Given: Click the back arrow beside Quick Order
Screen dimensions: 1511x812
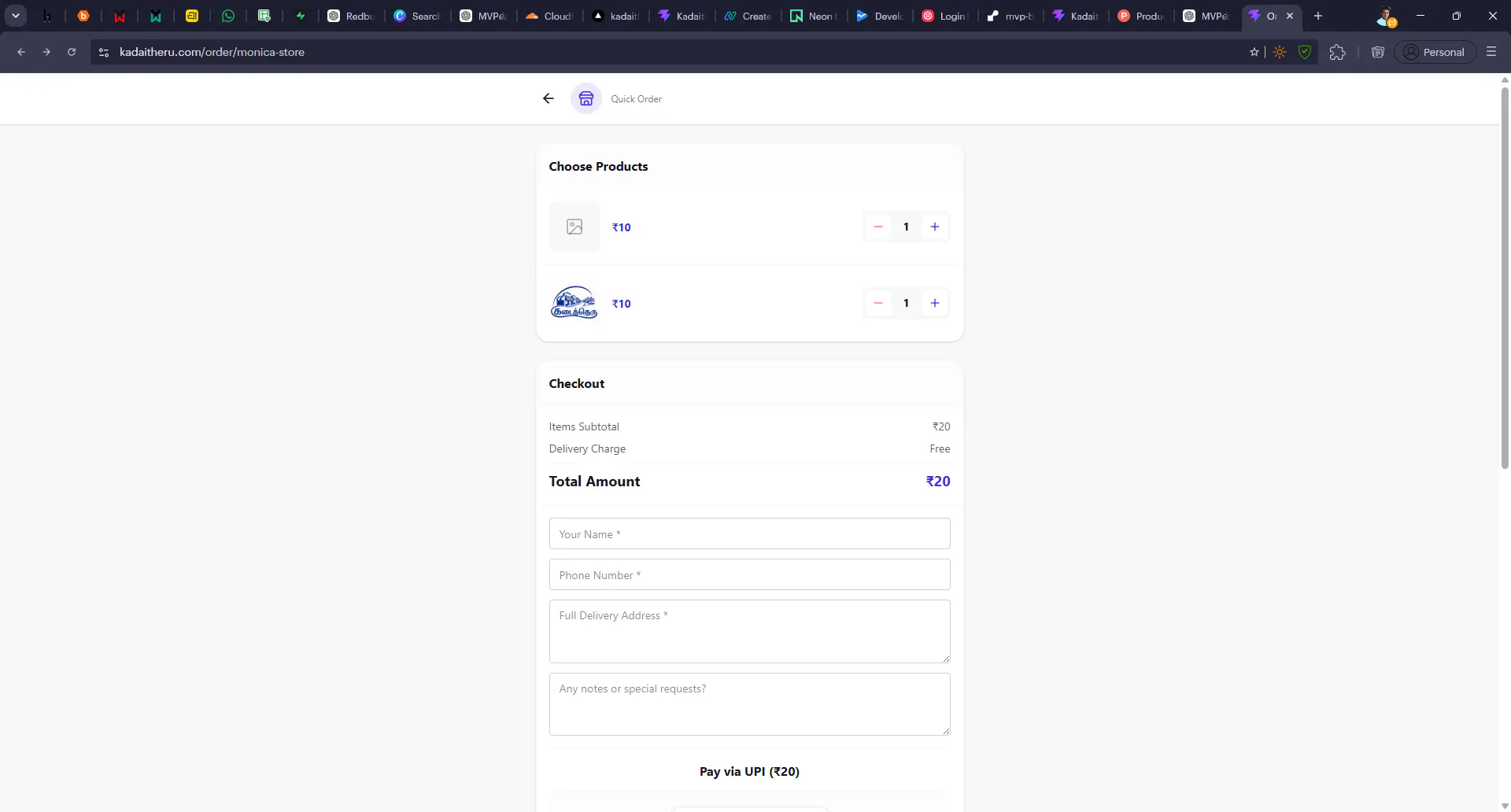Looking at the screenshot, I should tap(549, 98).
